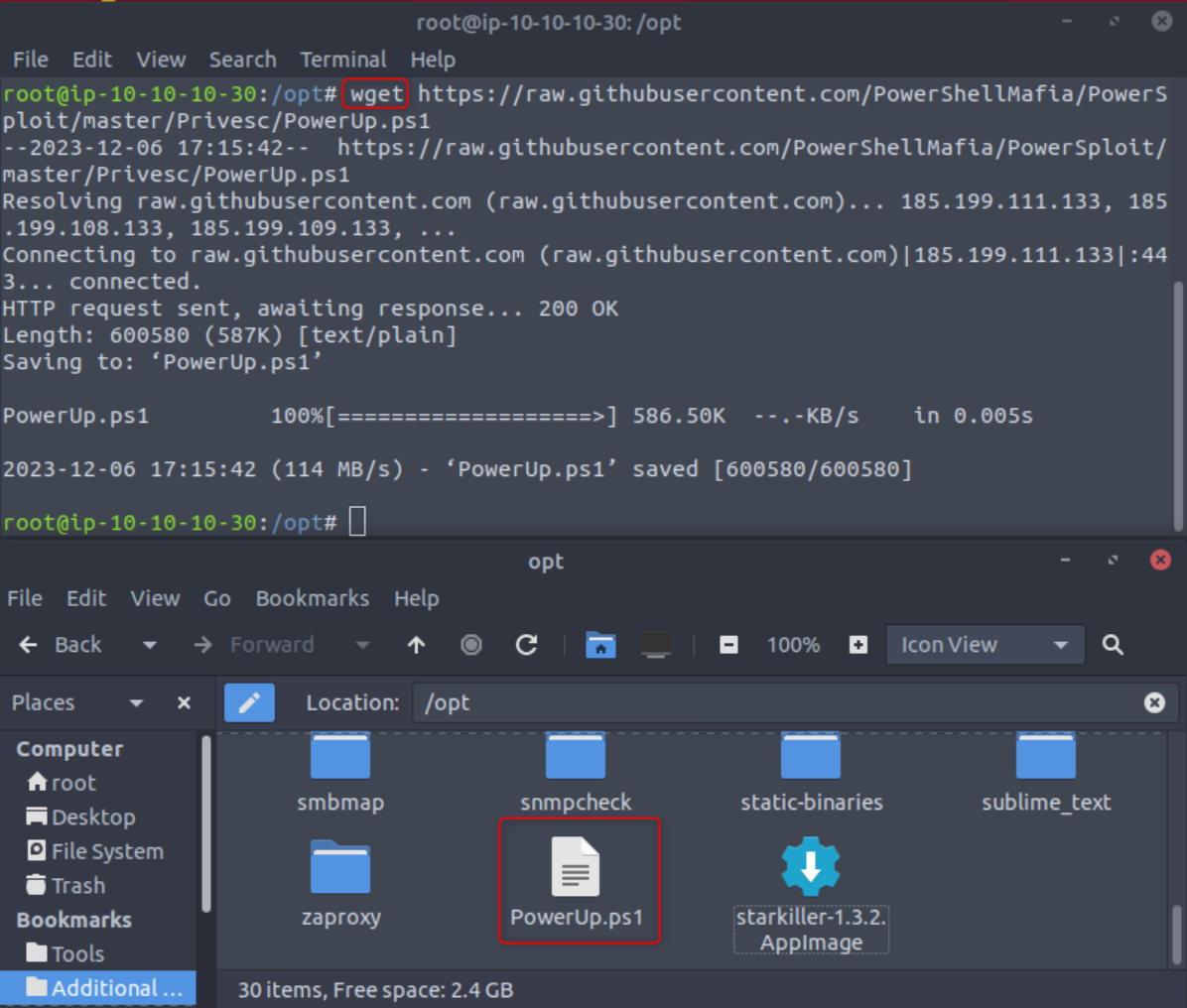
Task: Expand the Back button history dropdown
Action: pyautogui.click(x=149, y=645)
